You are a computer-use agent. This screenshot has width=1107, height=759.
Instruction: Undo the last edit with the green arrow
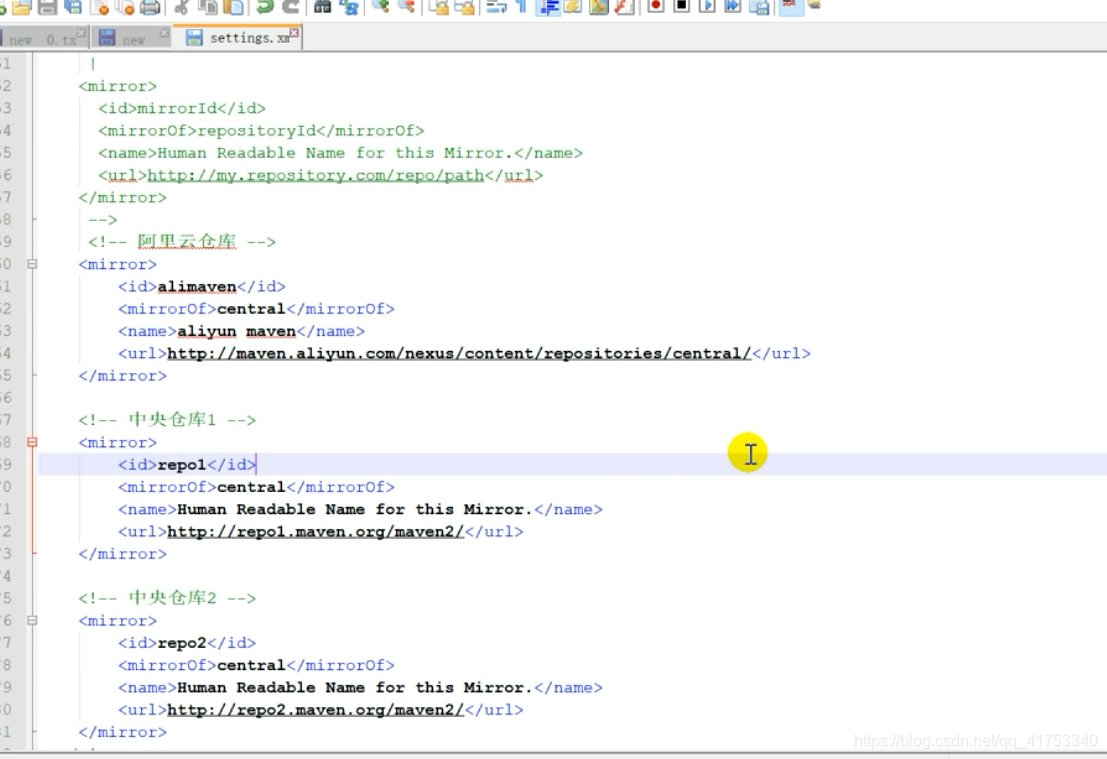coord(265,7)
